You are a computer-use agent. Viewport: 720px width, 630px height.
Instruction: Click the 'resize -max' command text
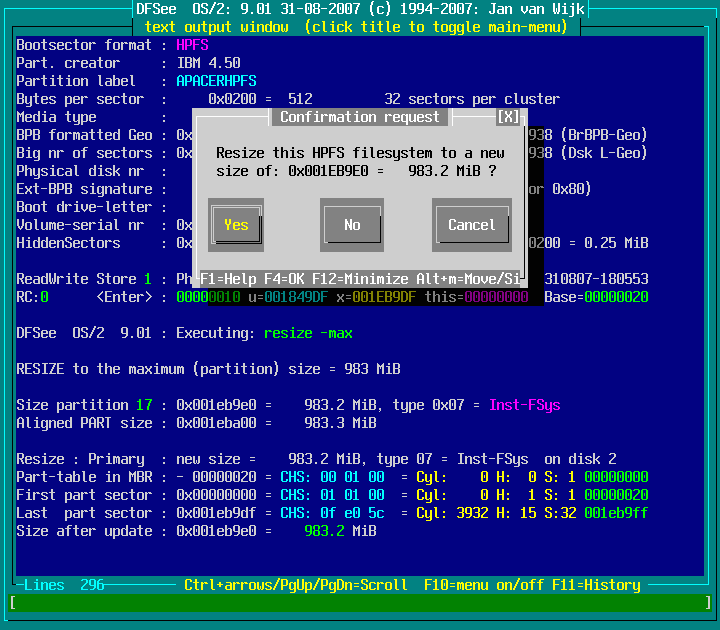308,333
